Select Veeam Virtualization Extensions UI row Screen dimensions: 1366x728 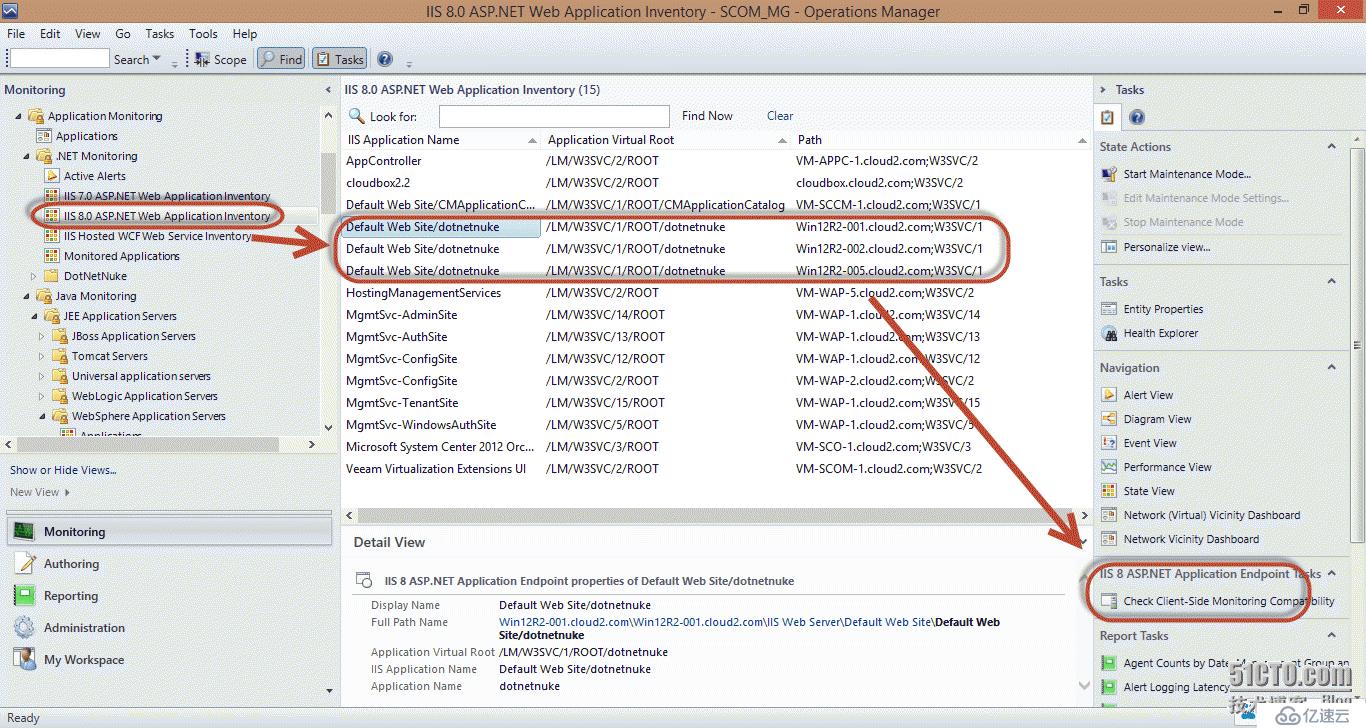tap(715, 469)
